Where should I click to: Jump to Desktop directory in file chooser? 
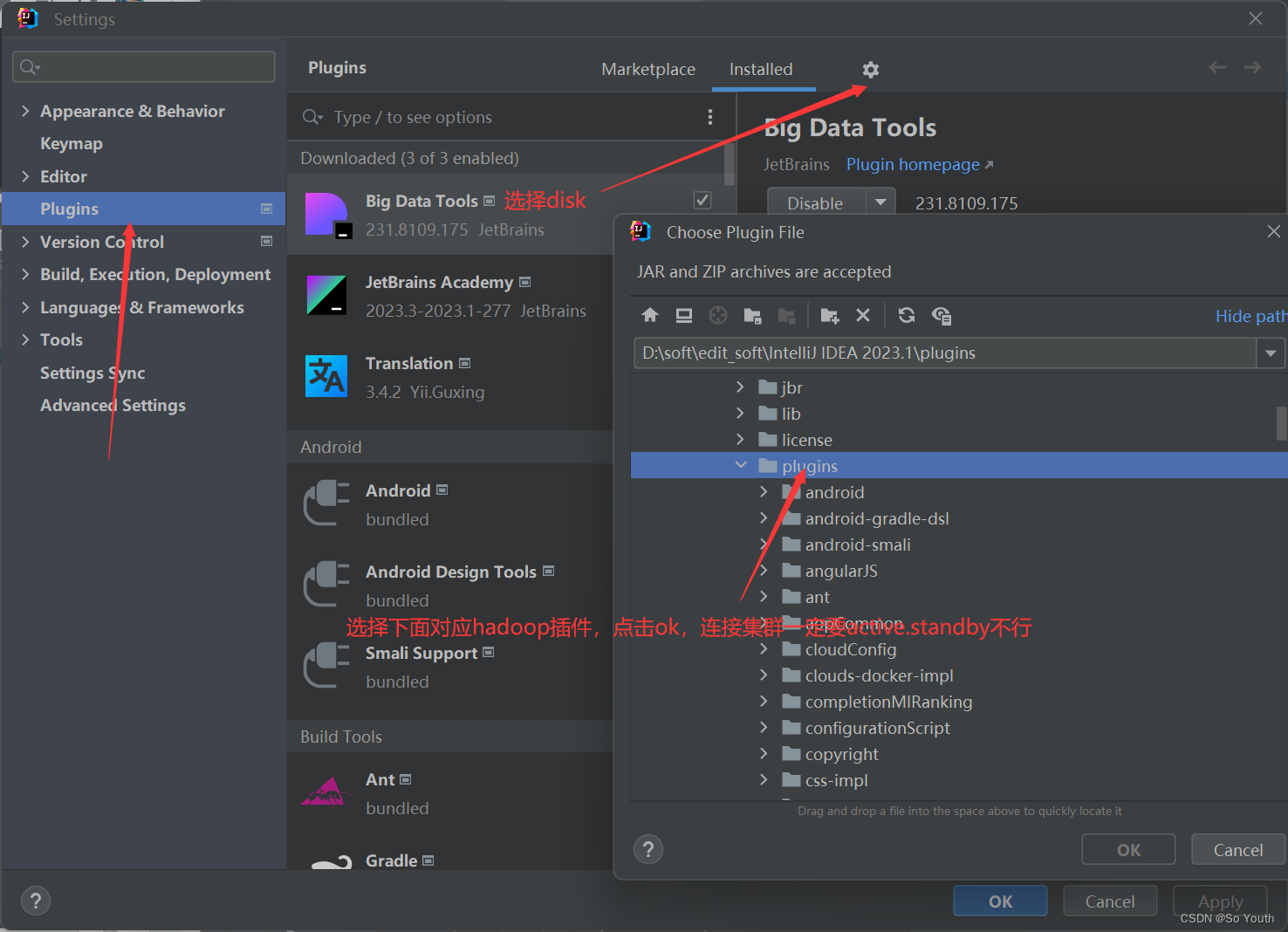(x=684, y=315)
